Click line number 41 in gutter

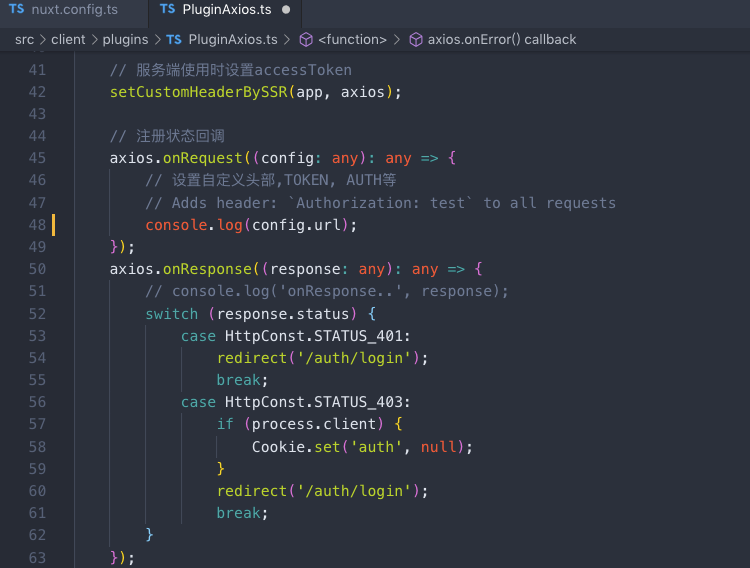37,70
